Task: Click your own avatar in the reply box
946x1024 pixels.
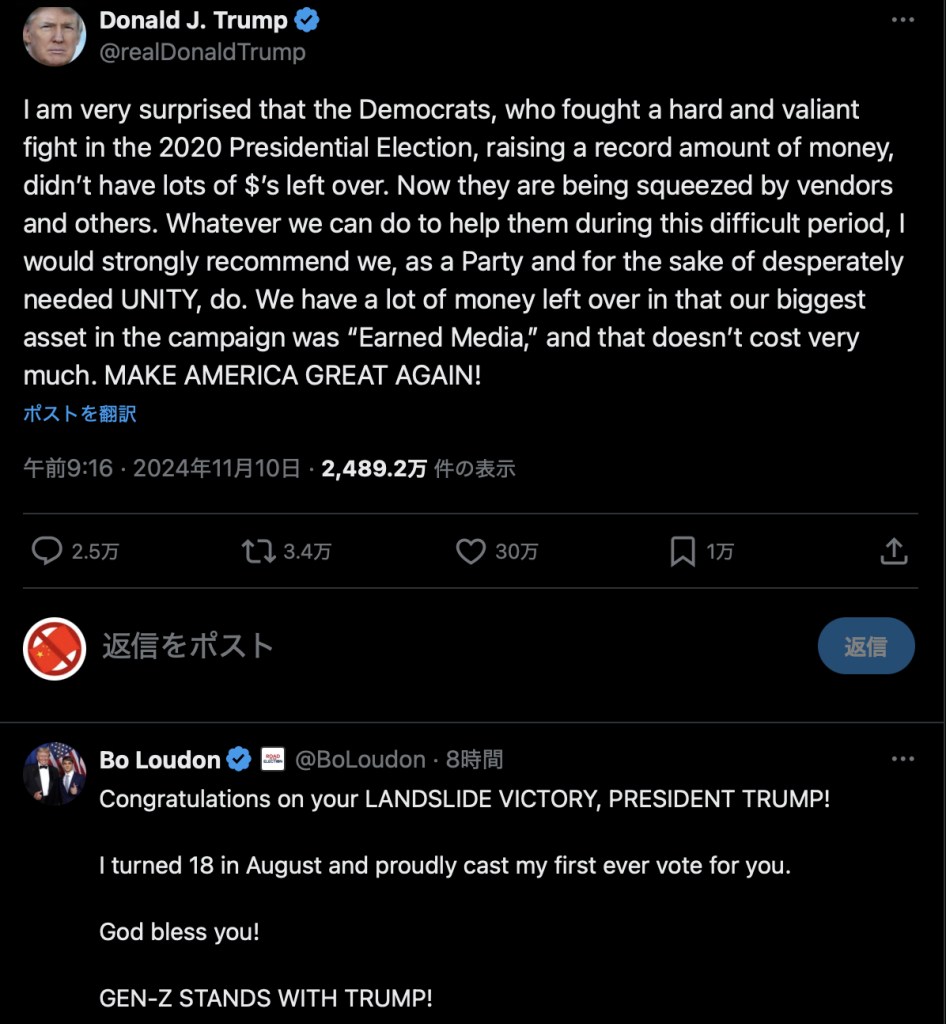Action: pyautogui.click(x=54, y=645)
